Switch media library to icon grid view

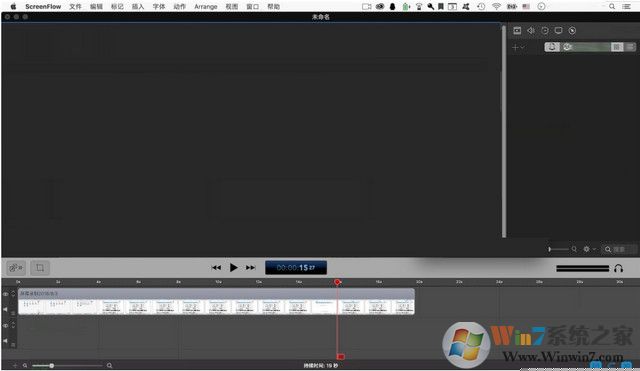[x=617, y=47]
